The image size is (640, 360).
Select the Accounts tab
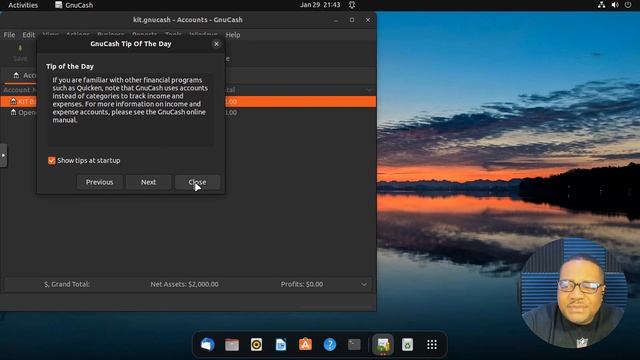(x=24, y=76)
